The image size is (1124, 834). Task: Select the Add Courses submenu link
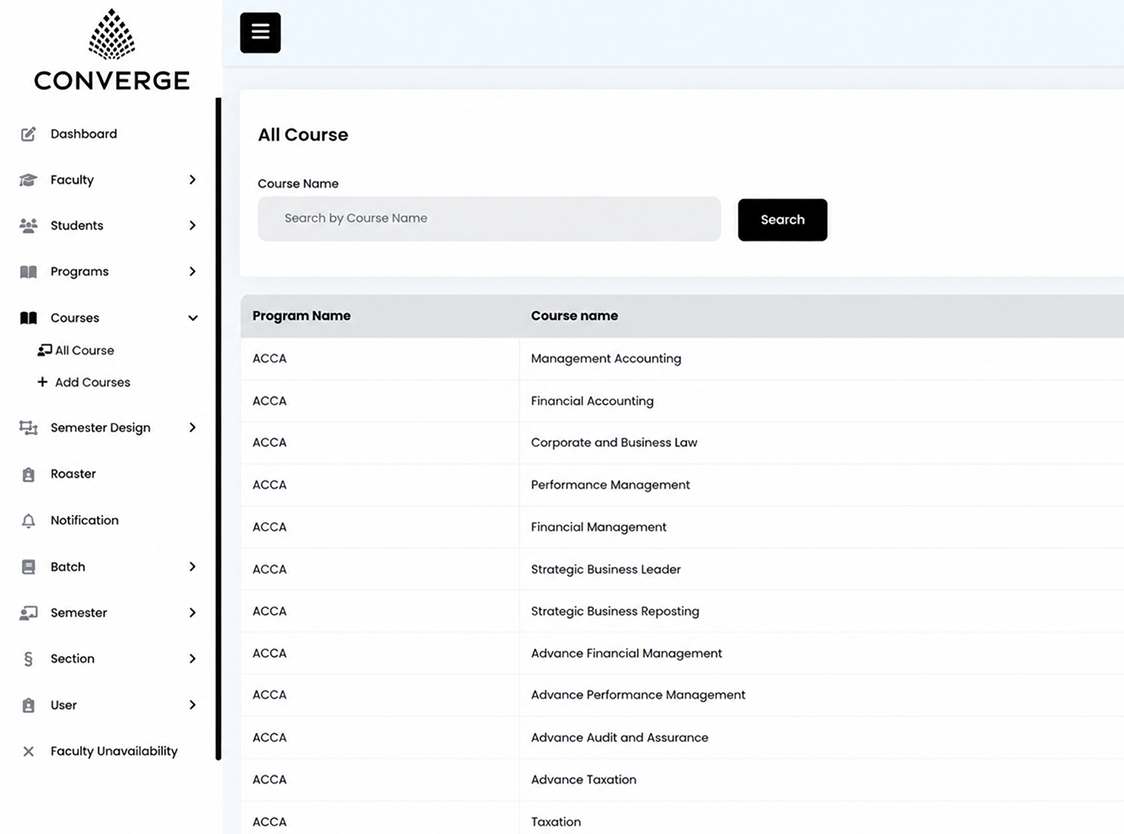(92, 382)
